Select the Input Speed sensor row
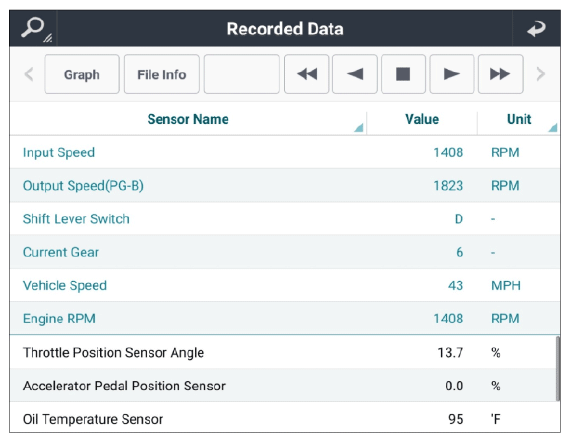The image size is (570, 442). [285, 152]
